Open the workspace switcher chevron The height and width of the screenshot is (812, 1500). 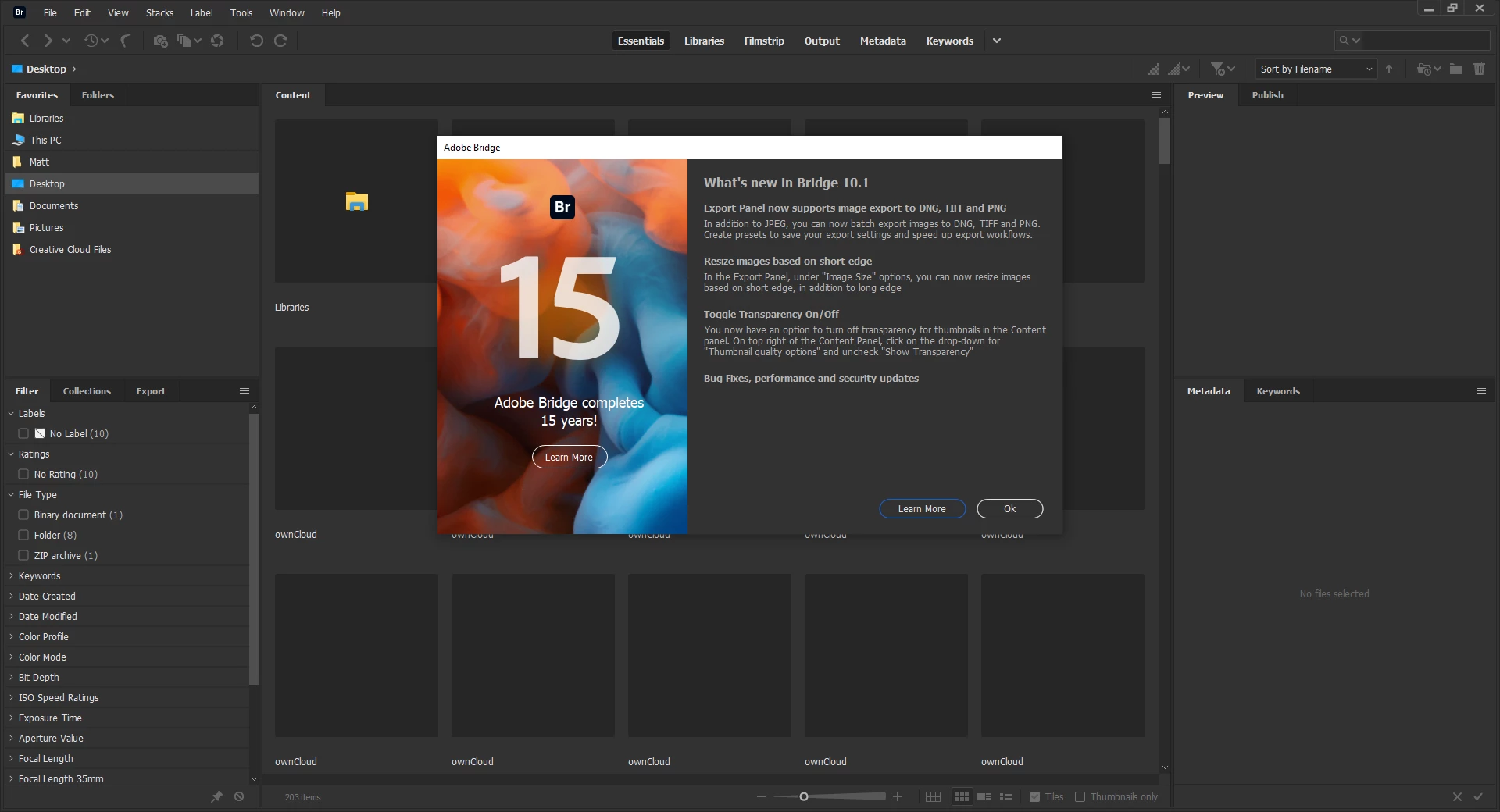pos(997,41)
